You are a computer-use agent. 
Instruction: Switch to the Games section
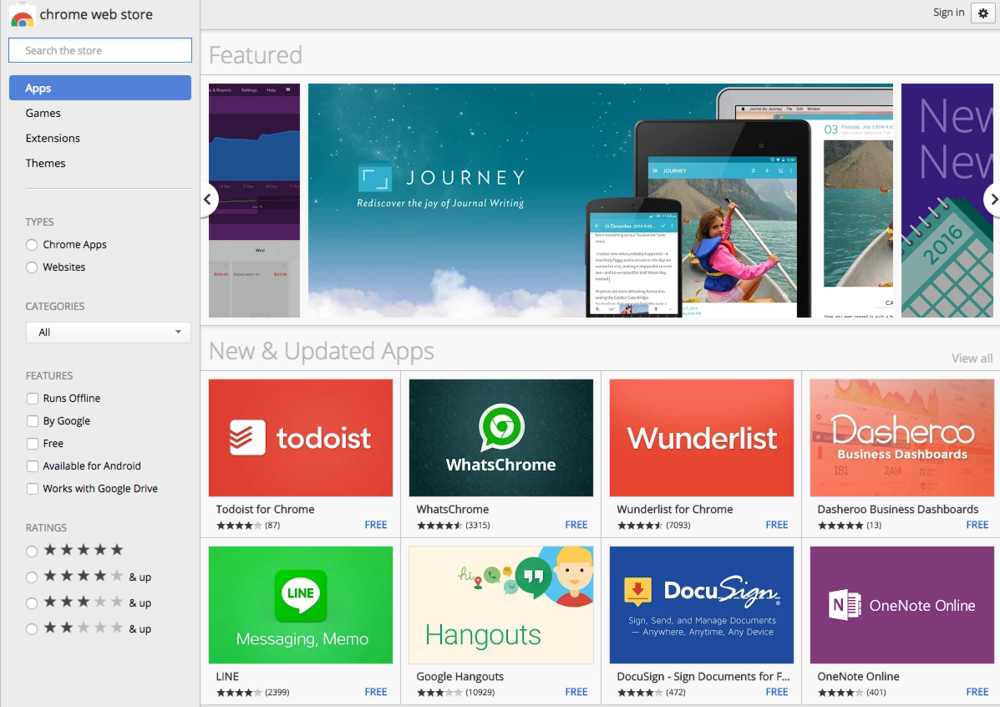(x=43, y=113)
